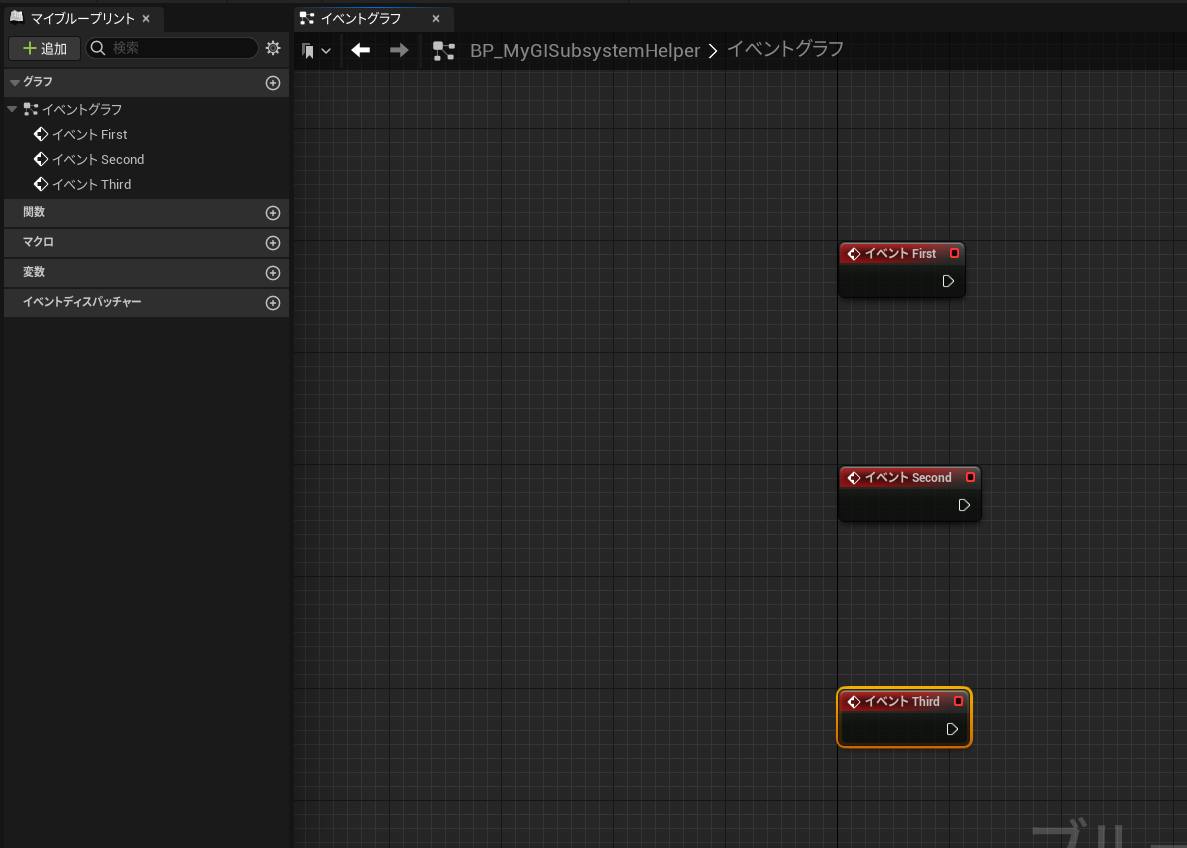The width and height of the screenshot is (1187, 848).
Task: Click the event icon beside イベント Second in tree
Action: coord(41,159)
